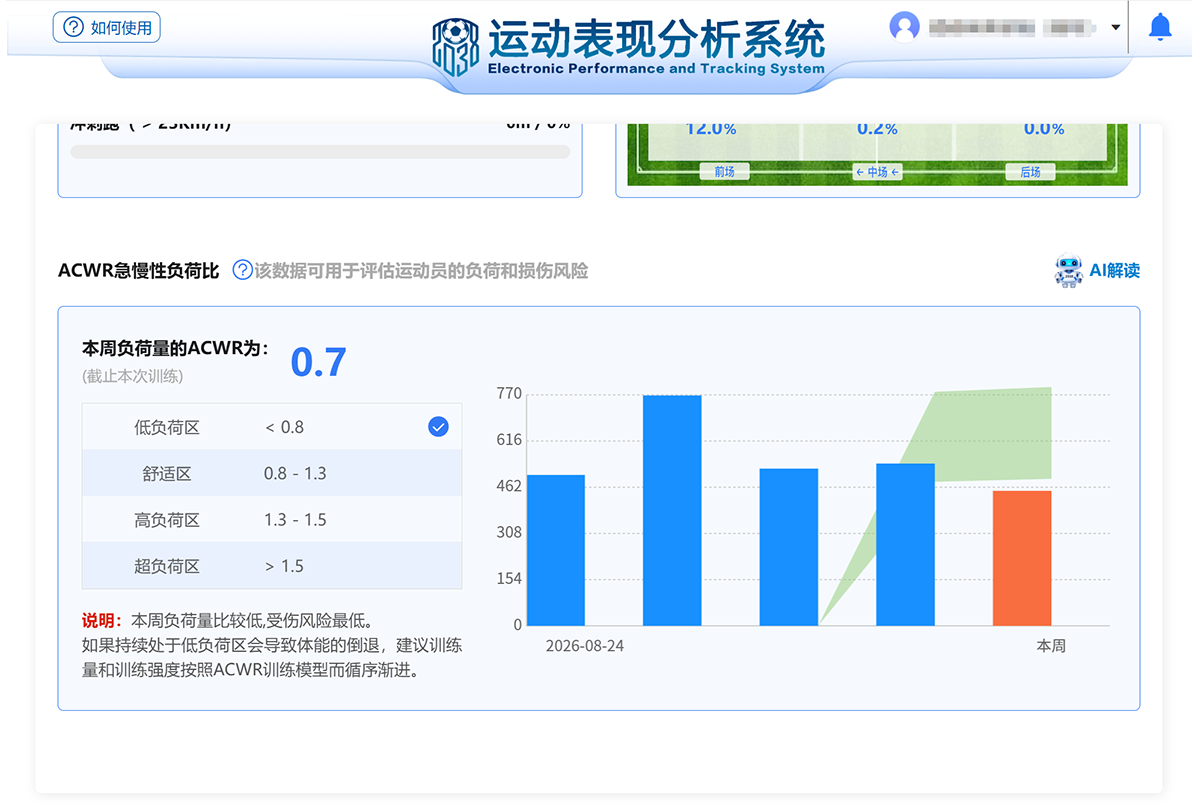Screen dimensions: 1200x810
Task: Expand the user account dropdown arrow
Action: [x=1116, y=27]
